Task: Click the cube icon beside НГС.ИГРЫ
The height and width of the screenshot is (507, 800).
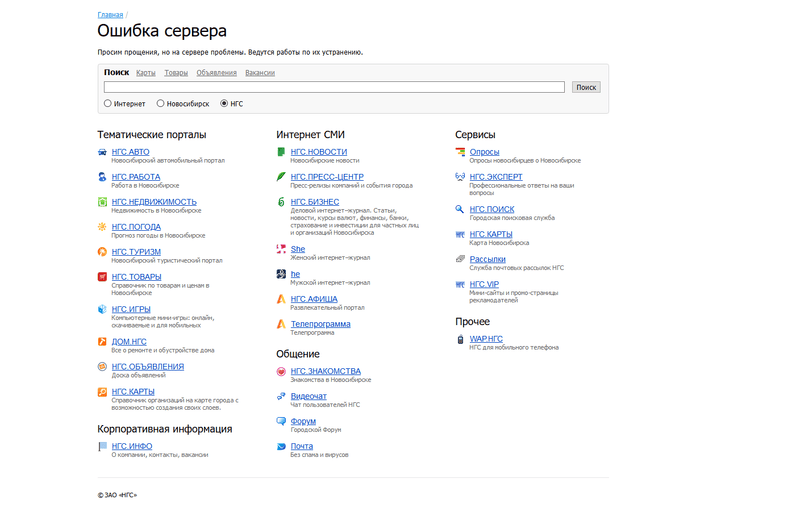Action: [x=102, y=310]
